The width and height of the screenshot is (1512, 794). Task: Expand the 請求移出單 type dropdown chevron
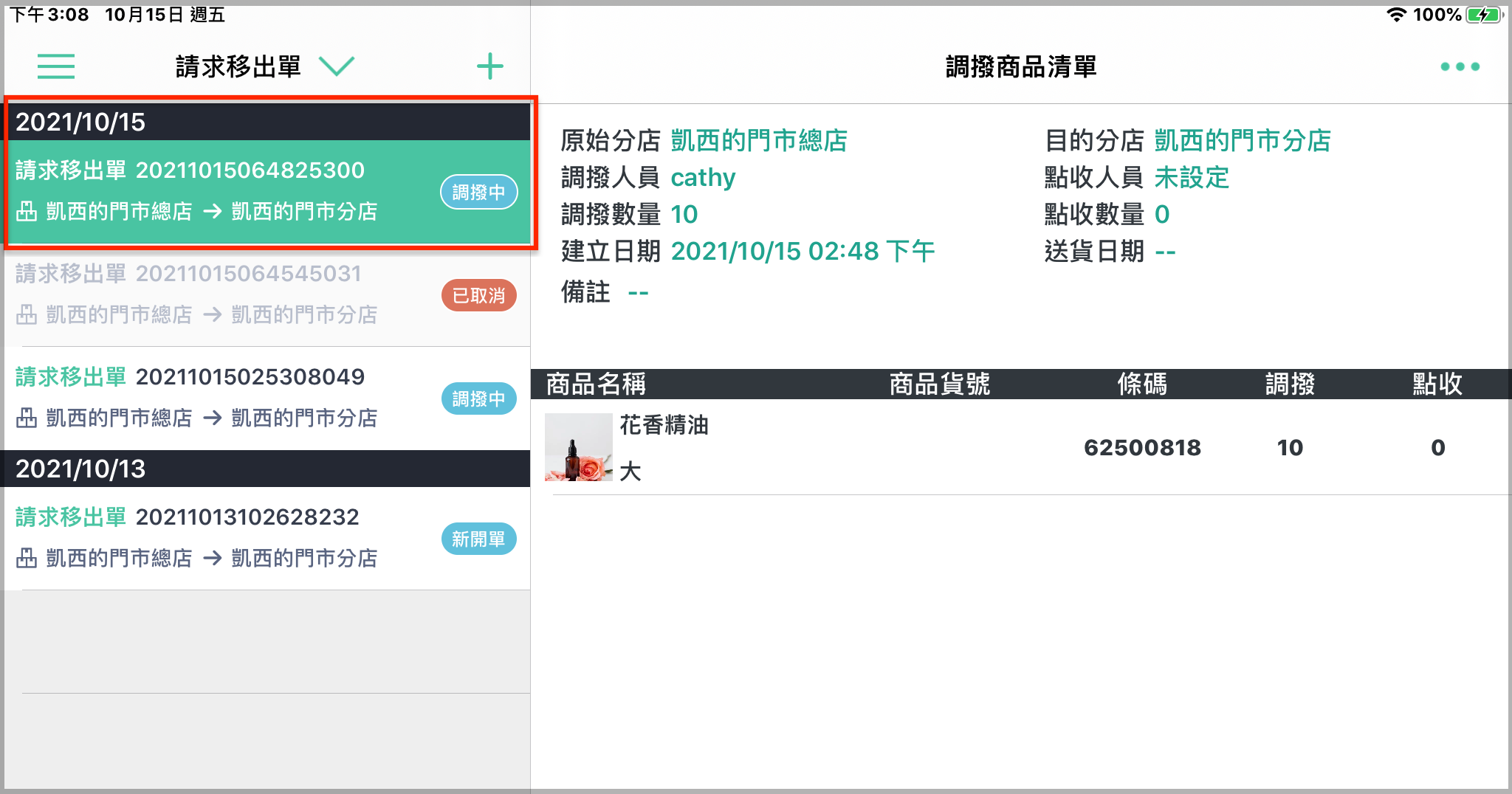[337, 66]
